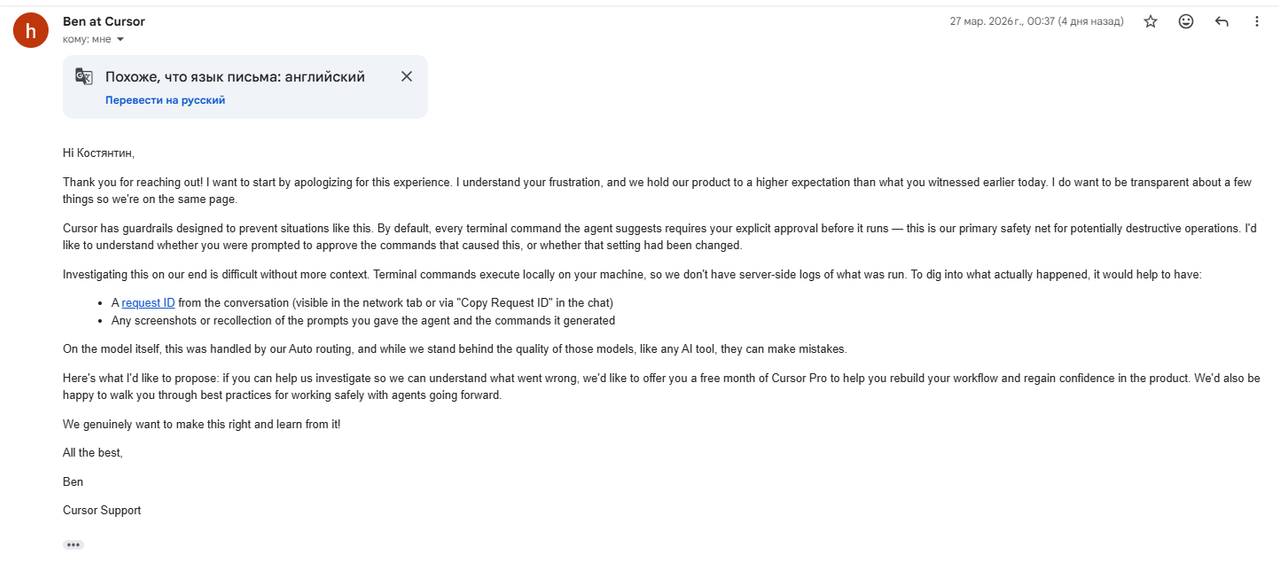This screenshot has width=1279, height=563.
Task: Expand recipient details arrow next to мне
Action: (121, 40)
